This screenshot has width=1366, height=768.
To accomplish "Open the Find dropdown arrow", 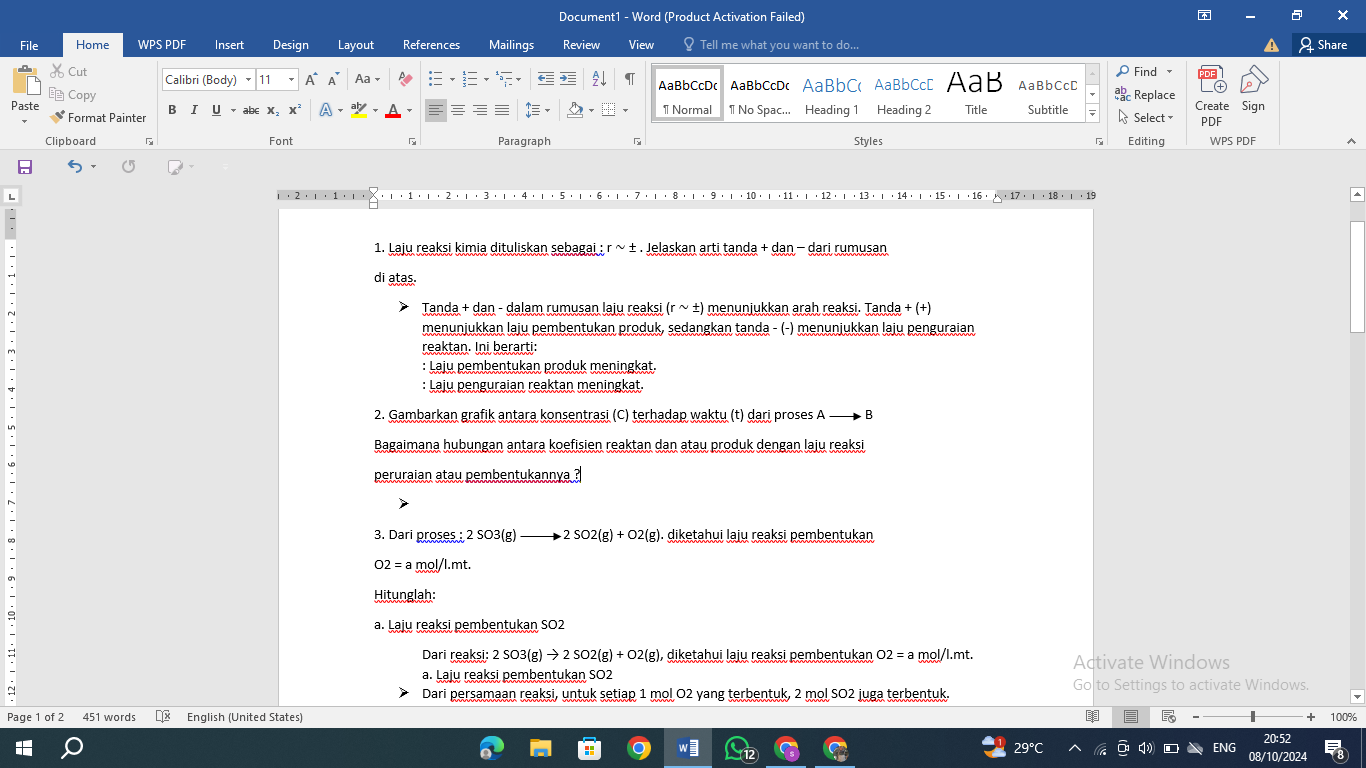I will pyautogui.click(x=1169, y=71).
